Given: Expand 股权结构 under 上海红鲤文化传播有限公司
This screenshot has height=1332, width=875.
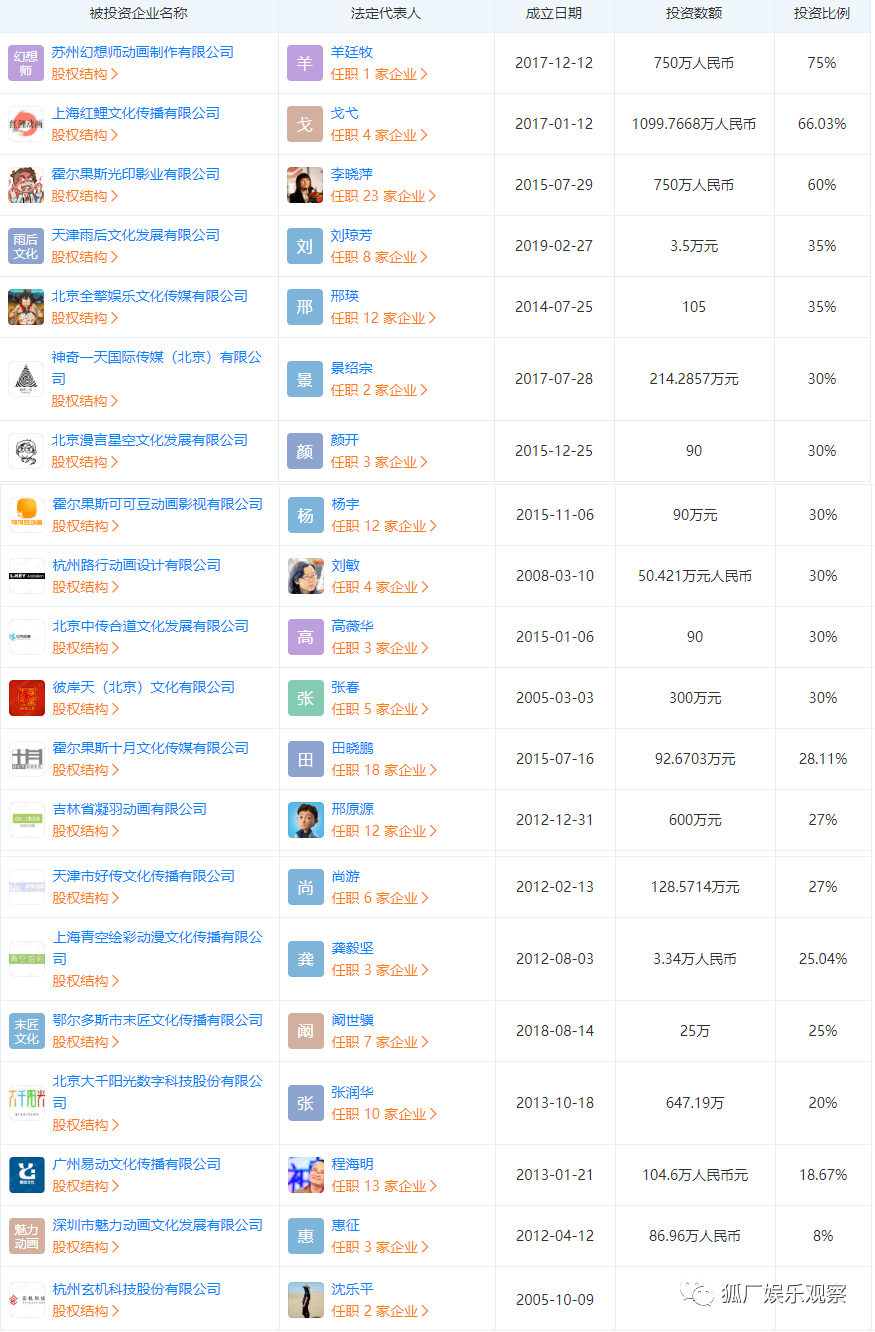Looking at the screenshot, I should click(x=85, y=135).
